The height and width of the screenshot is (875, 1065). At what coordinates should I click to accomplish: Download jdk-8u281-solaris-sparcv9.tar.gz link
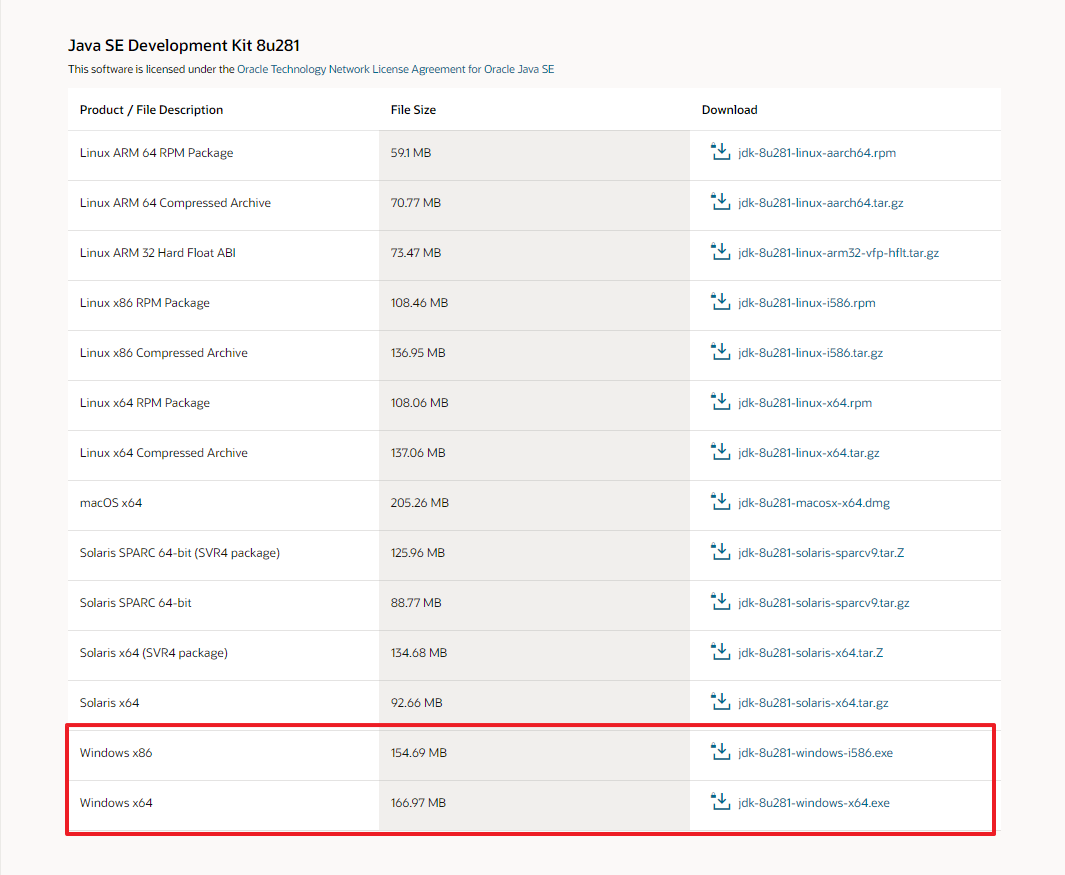824,603
